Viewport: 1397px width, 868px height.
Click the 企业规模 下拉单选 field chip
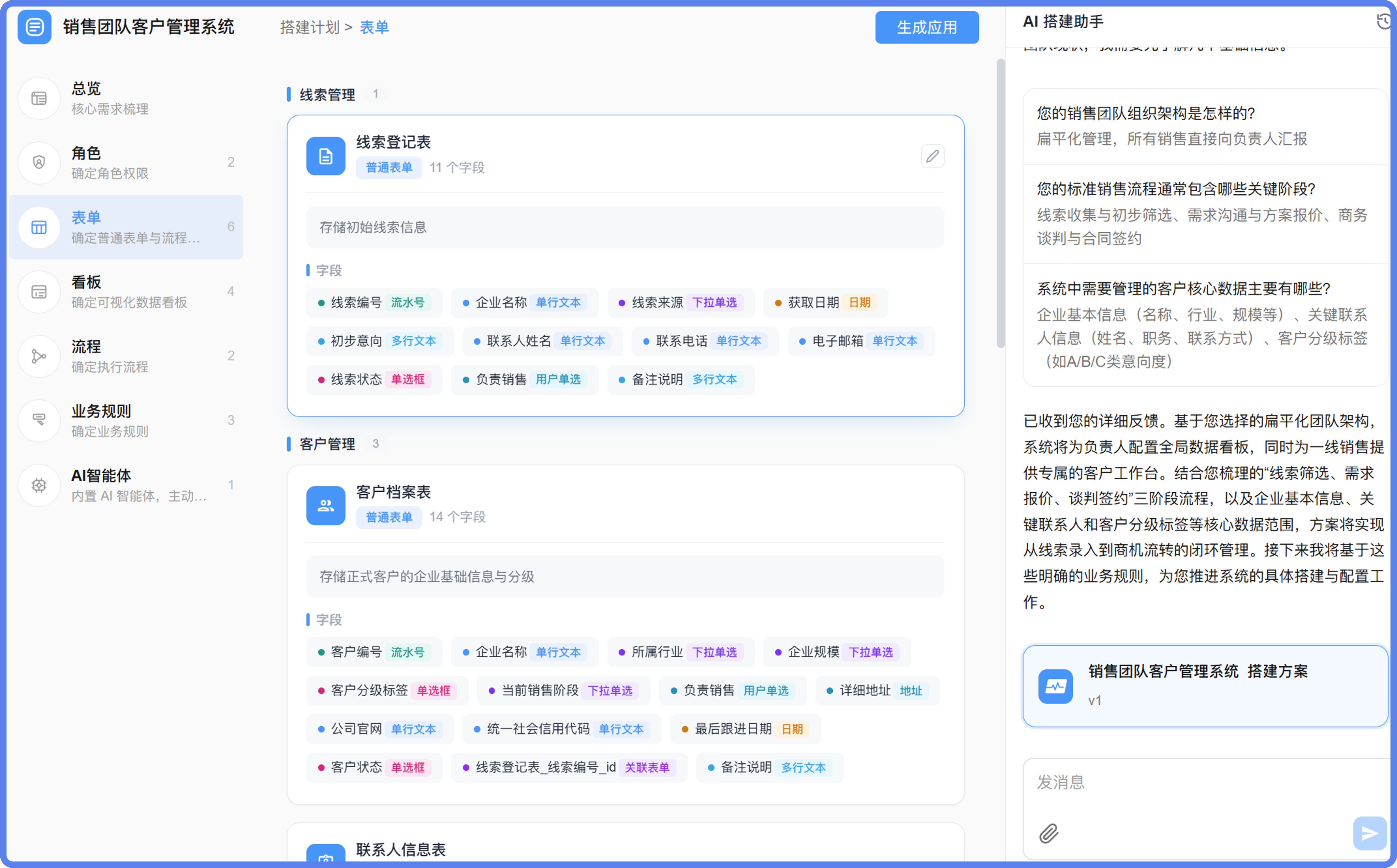(837, 652)
